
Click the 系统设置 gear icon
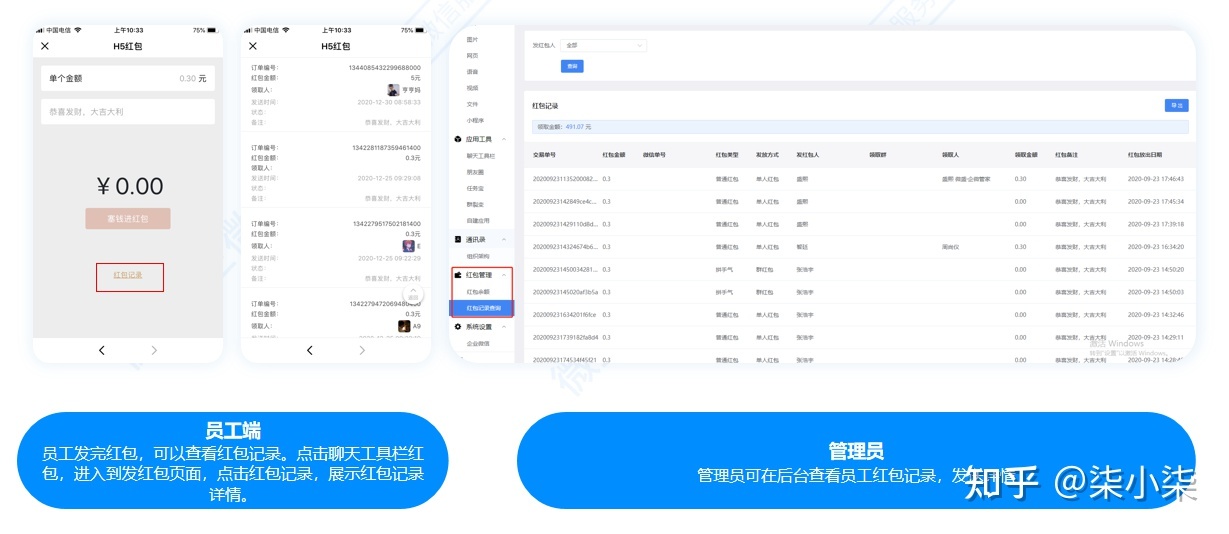pyautogui.click(x=458, y=327)
